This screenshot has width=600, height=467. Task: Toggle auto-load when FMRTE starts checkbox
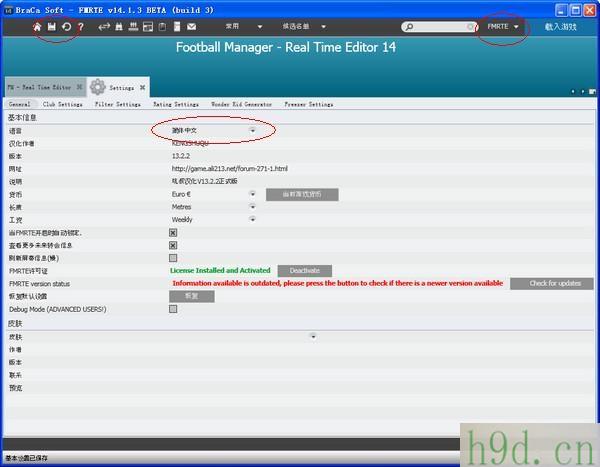173,232
